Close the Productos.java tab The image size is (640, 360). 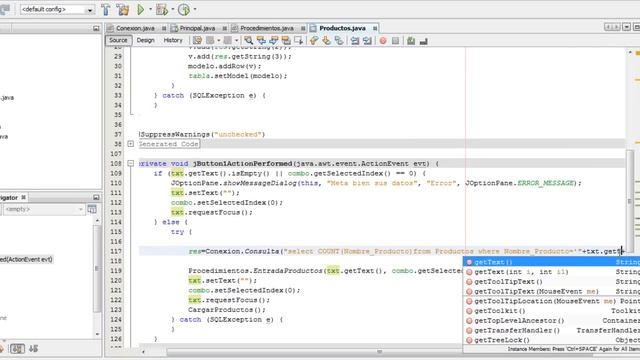click(x=375, y=28)
